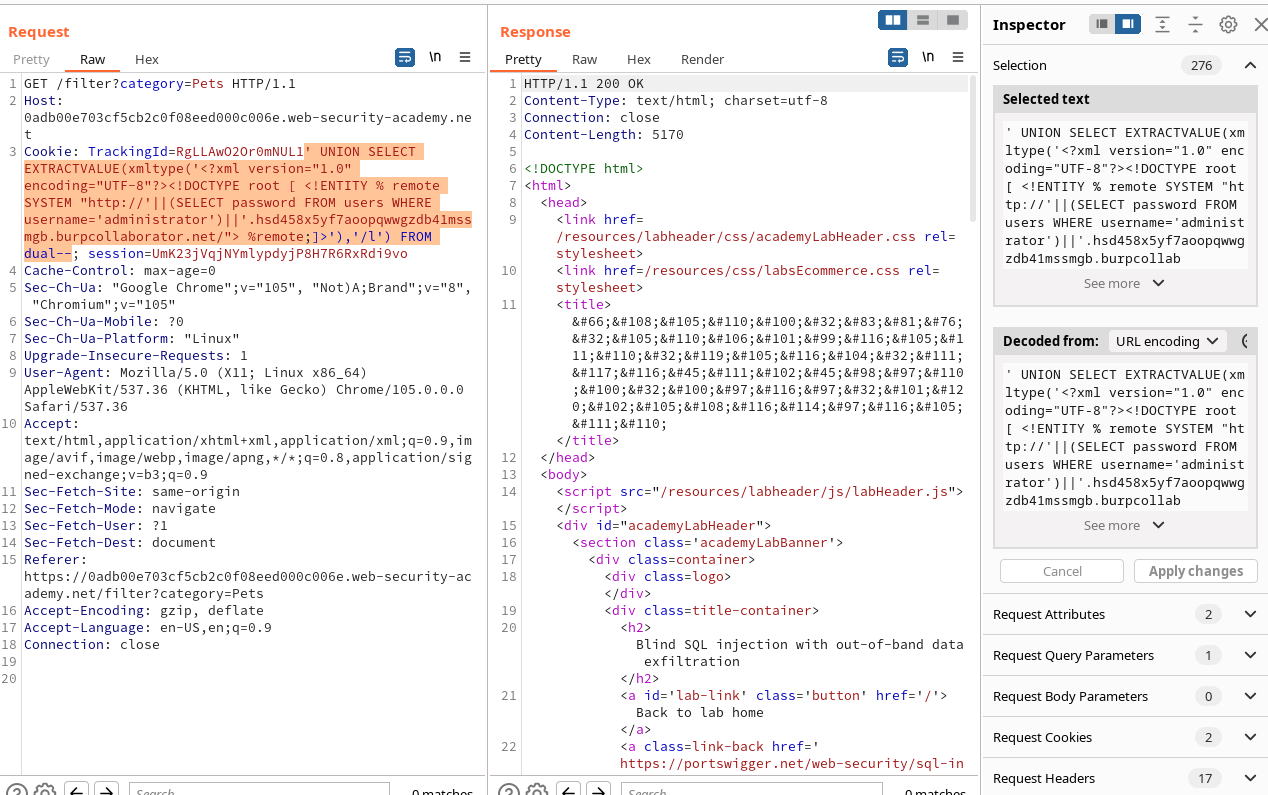Switch Inspector to docked side view icon
Viewport: 1268px width, 795px height.
(x=1128, y=24)
